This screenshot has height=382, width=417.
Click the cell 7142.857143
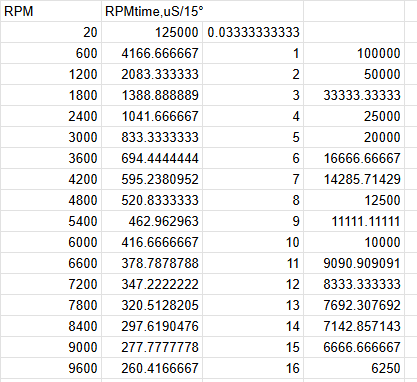coord(354,326)
